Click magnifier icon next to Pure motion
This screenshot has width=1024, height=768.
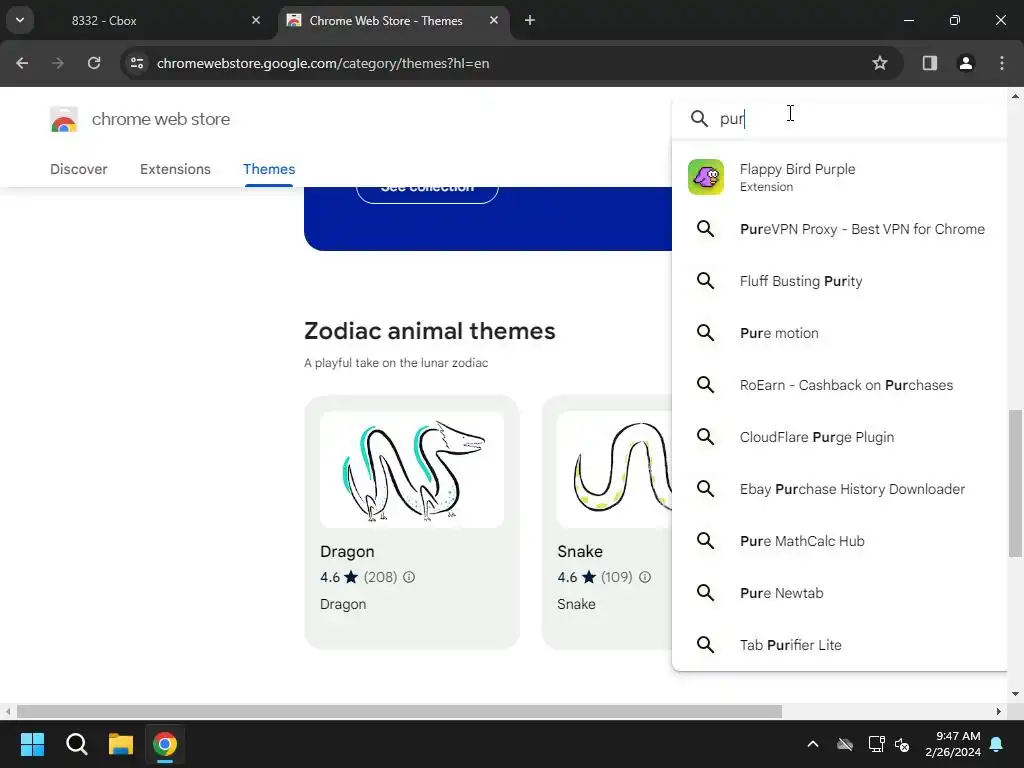[705, 333]
